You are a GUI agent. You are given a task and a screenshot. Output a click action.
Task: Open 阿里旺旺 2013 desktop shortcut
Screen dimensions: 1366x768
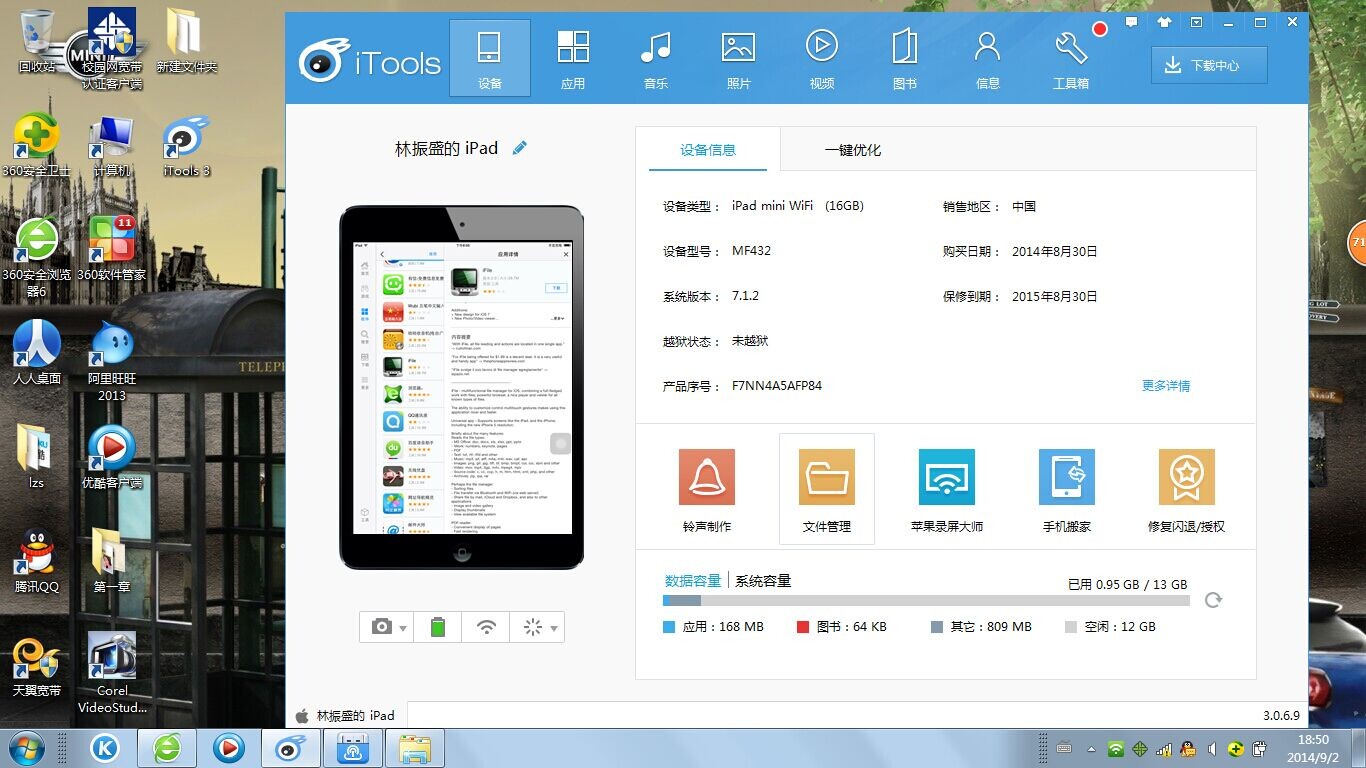(112, 361)
